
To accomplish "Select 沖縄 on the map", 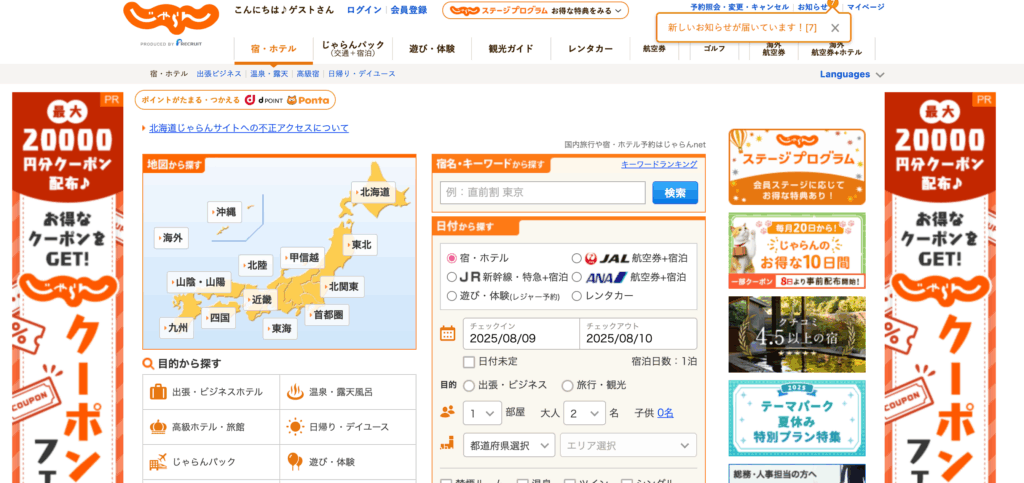I will pyautogui.click(x=225, y=212).
